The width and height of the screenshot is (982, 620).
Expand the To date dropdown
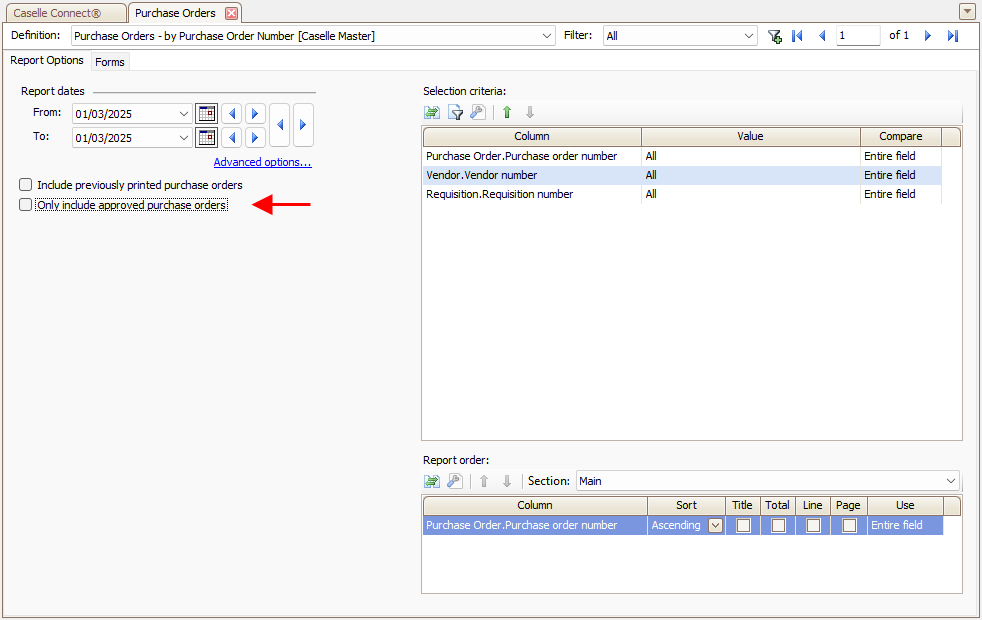pos(183,138)
